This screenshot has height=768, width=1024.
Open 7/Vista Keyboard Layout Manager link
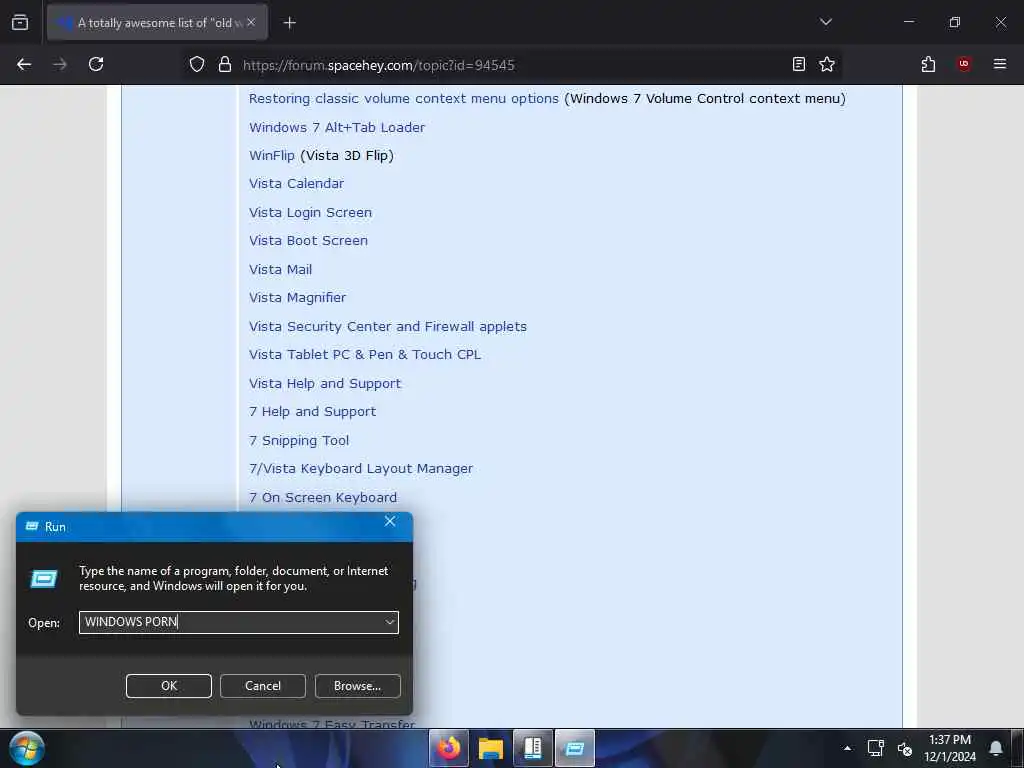click(x=360, y=468)
